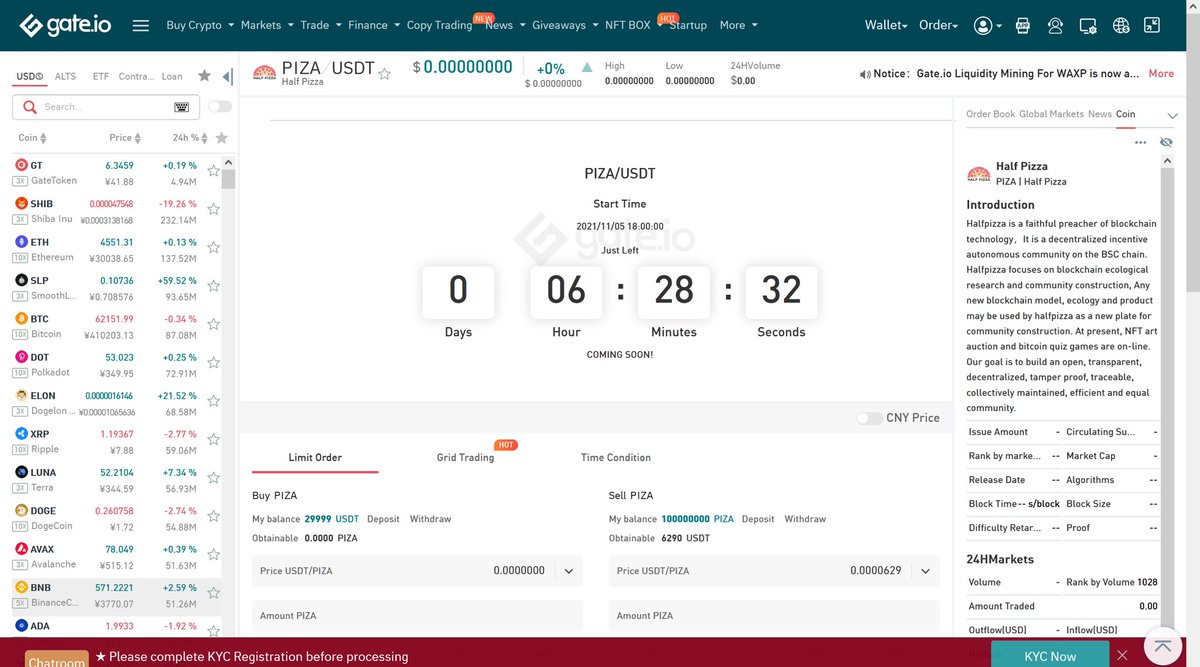Screen dimensions: 1200x667
Task: Click into the coin search field
Action: (105, 107)
